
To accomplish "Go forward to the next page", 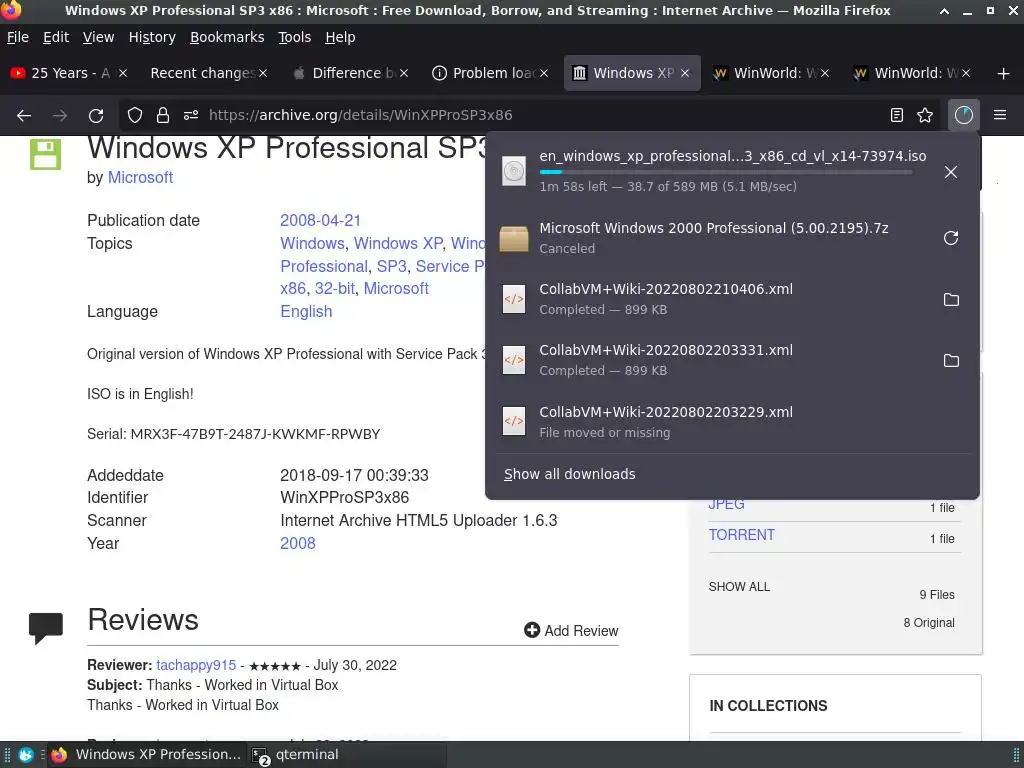I will pyautogui.click(x=60, y=116).
